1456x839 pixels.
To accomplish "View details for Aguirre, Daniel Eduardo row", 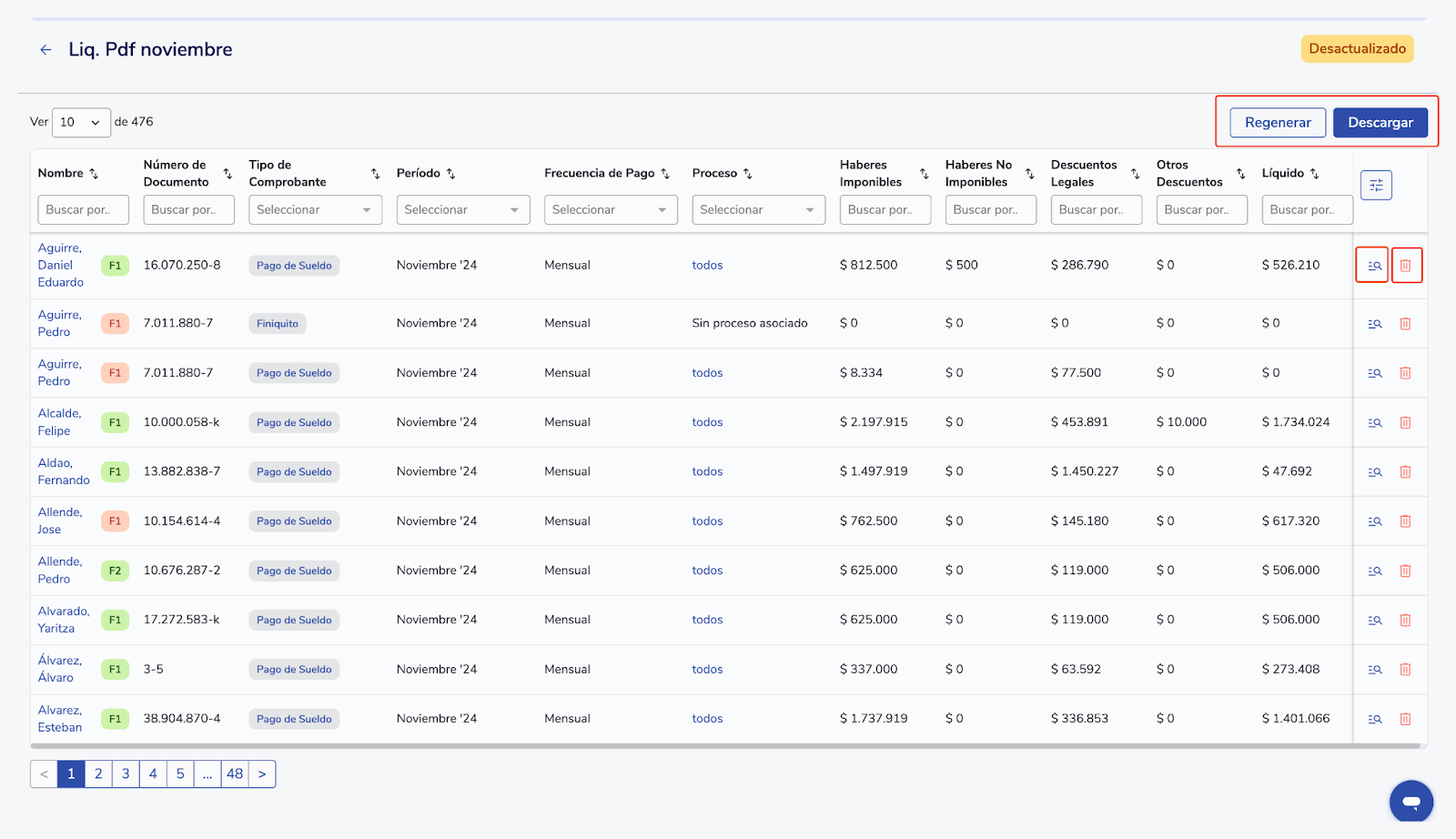I will [x=1374, y=266].
